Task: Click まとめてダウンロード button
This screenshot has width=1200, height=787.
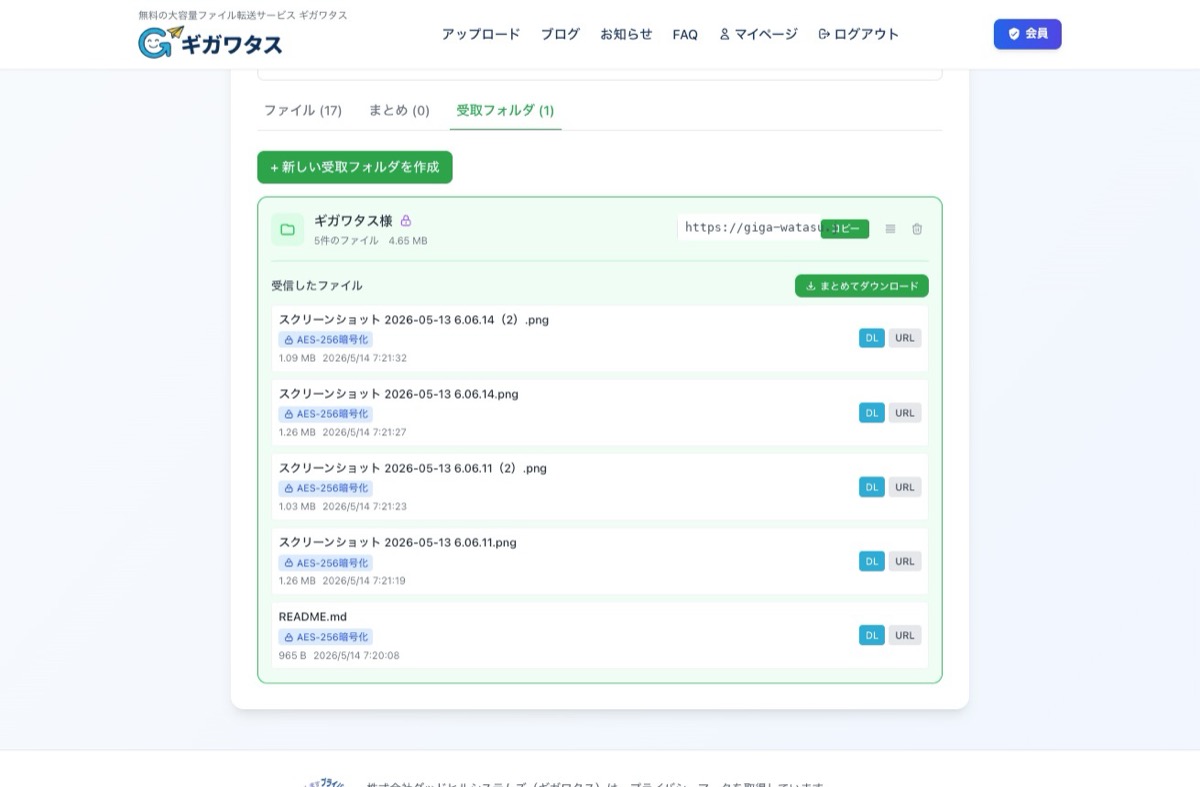Action: 862,286
